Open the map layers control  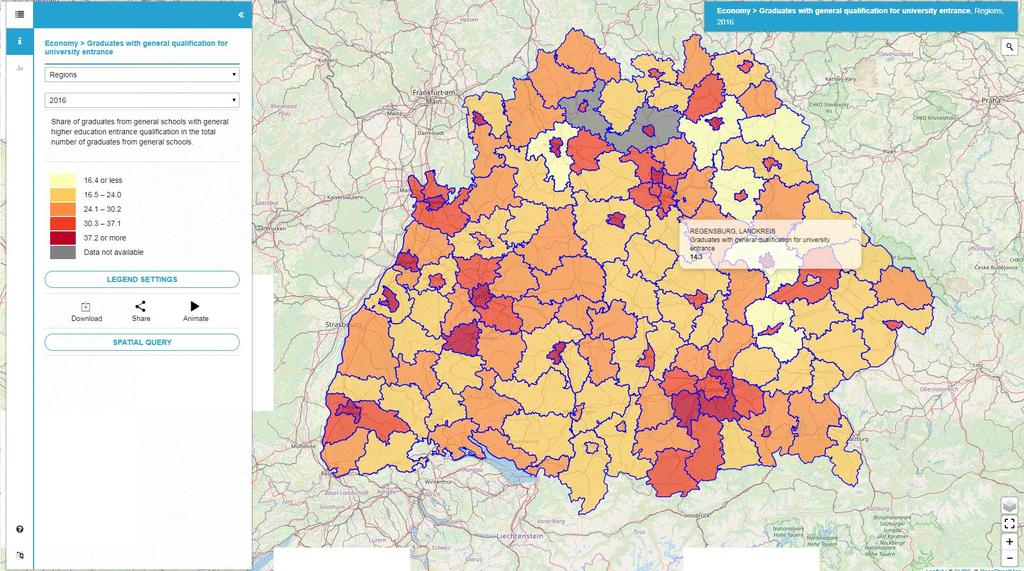pos(1009,506)
